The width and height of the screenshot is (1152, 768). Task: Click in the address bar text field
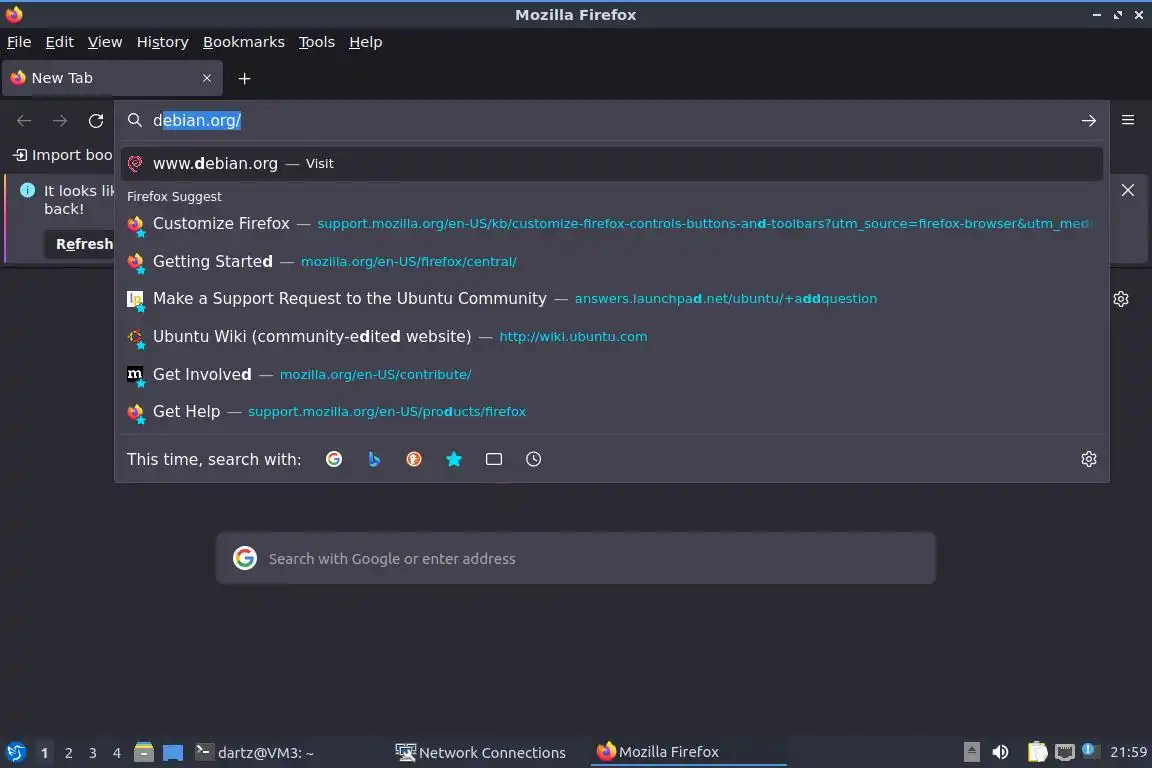click(610, 121)
